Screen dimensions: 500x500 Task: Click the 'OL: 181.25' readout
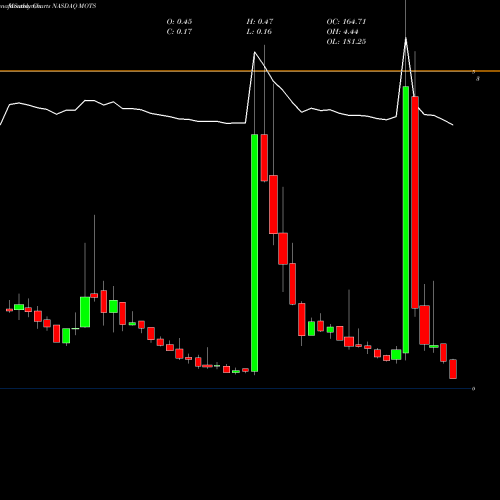tap(346, 42)
